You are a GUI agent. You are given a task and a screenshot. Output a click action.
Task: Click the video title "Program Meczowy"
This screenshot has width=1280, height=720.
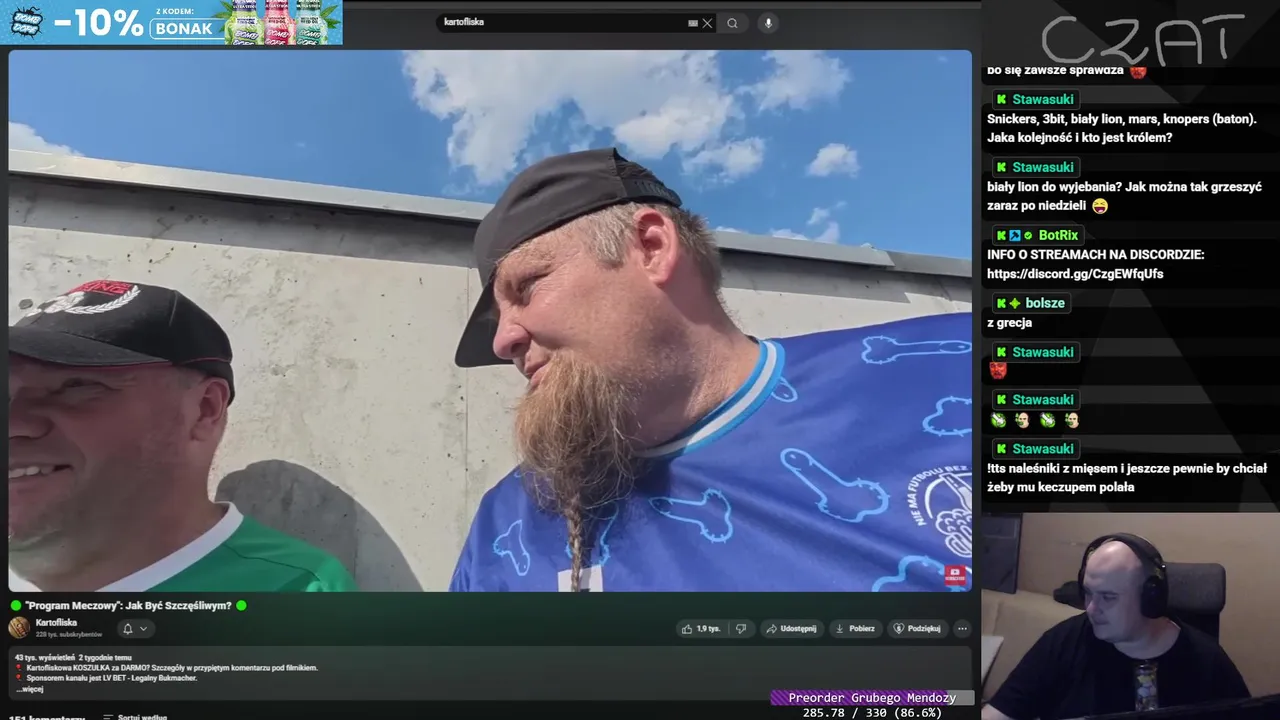[128, 605]
